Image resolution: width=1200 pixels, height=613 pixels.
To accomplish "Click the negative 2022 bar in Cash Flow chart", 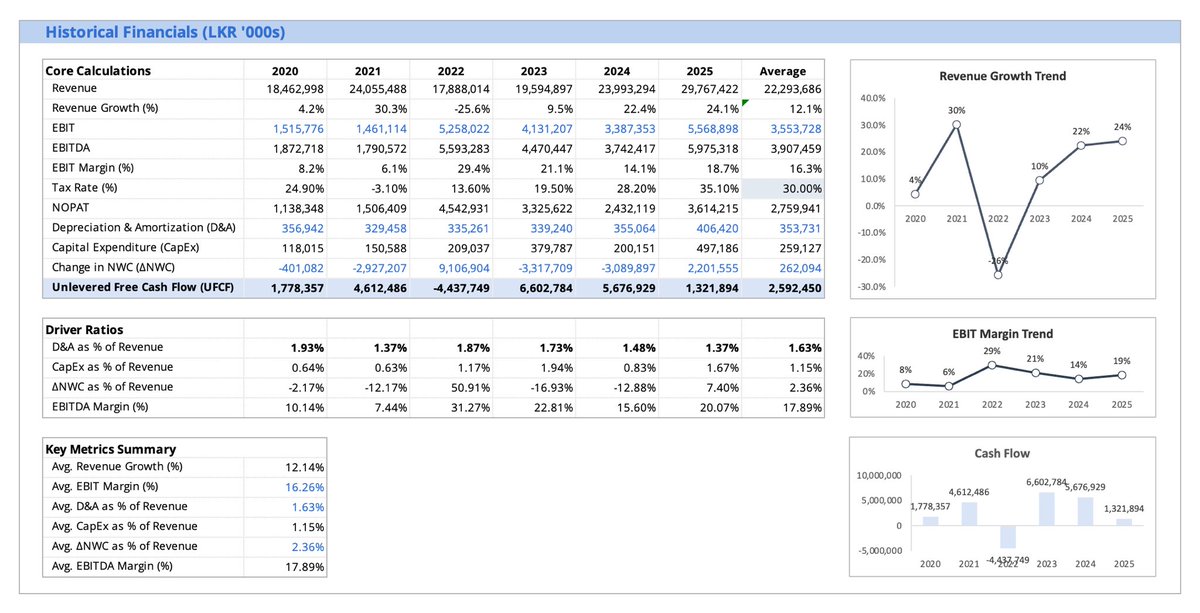I will point(1008,537).
